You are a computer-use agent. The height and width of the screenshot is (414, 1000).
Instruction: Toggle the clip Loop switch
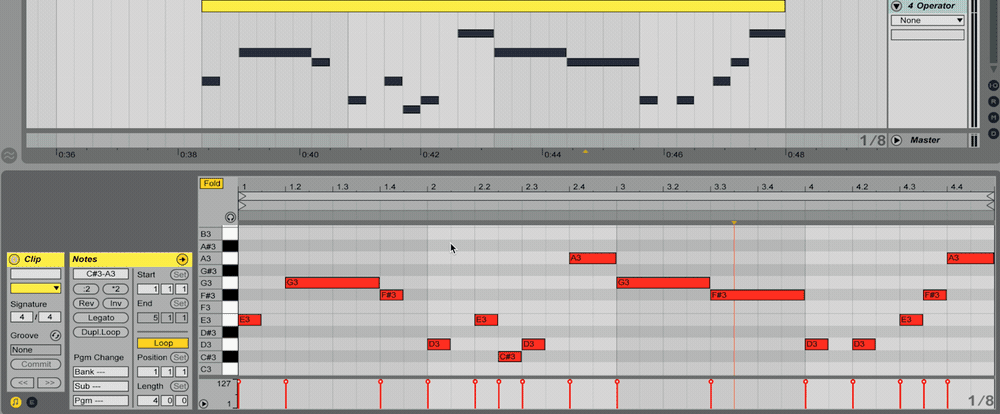coord(163,343)
